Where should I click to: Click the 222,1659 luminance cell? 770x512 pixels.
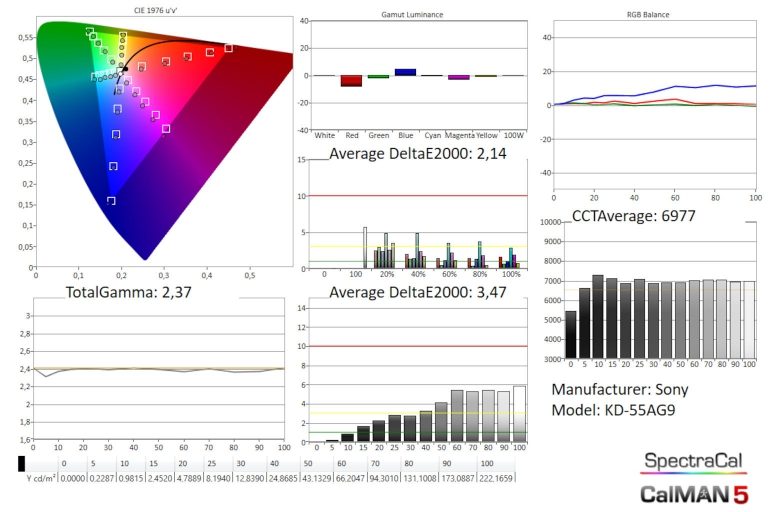[499, 480]
